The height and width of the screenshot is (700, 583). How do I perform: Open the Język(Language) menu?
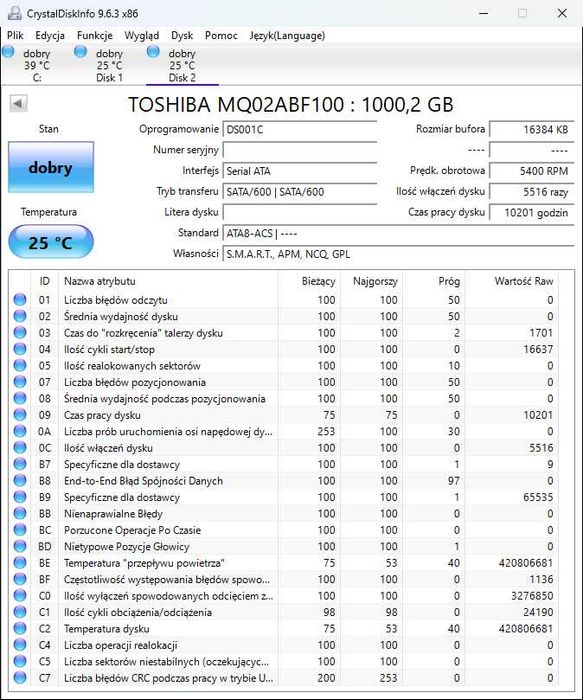pyautogui.click(x=287, y=35)
